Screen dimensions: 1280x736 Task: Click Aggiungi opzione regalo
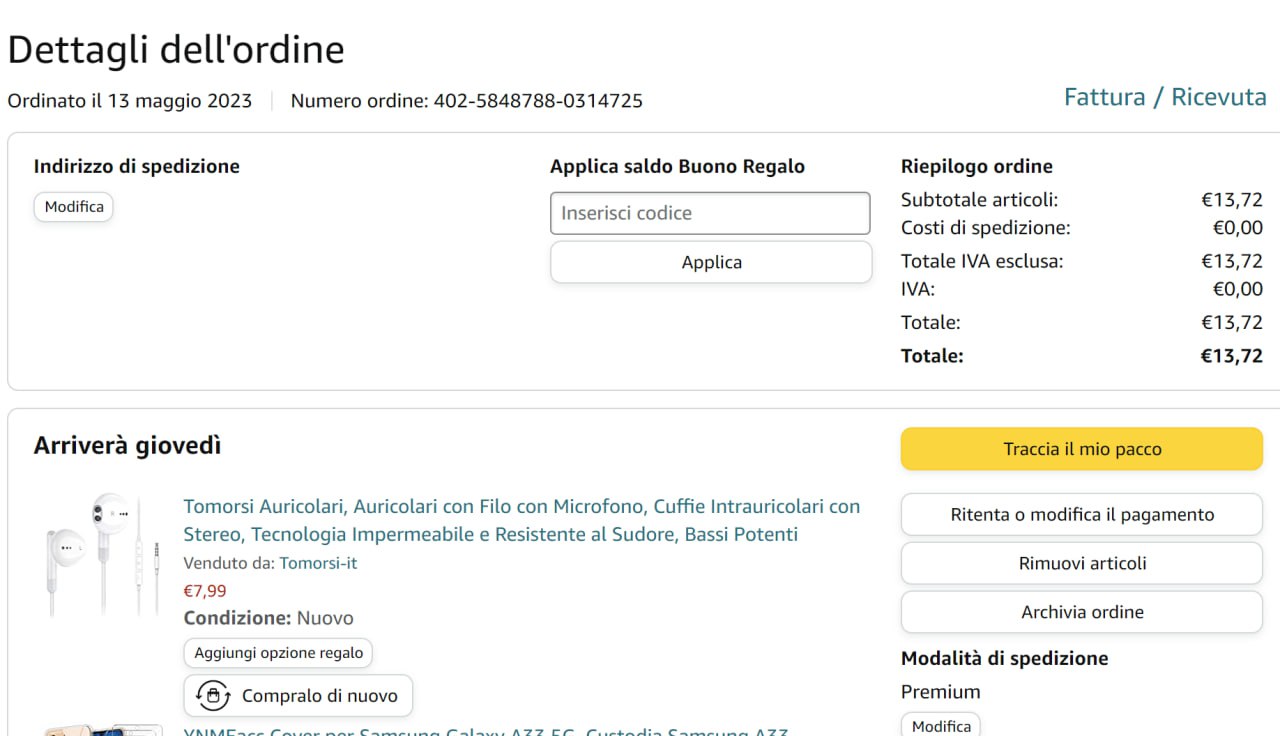point(278,653)
